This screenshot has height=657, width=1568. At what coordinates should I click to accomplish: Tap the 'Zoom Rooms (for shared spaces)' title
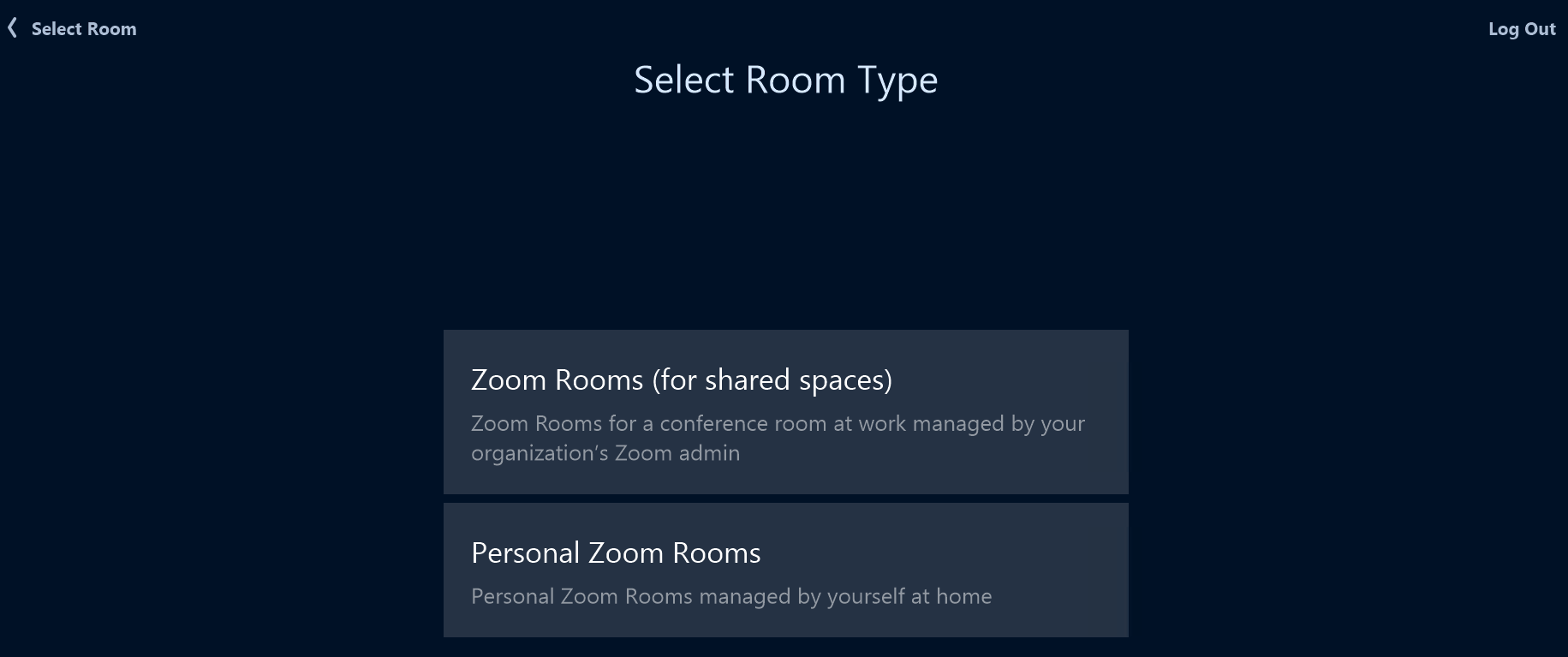682,379
